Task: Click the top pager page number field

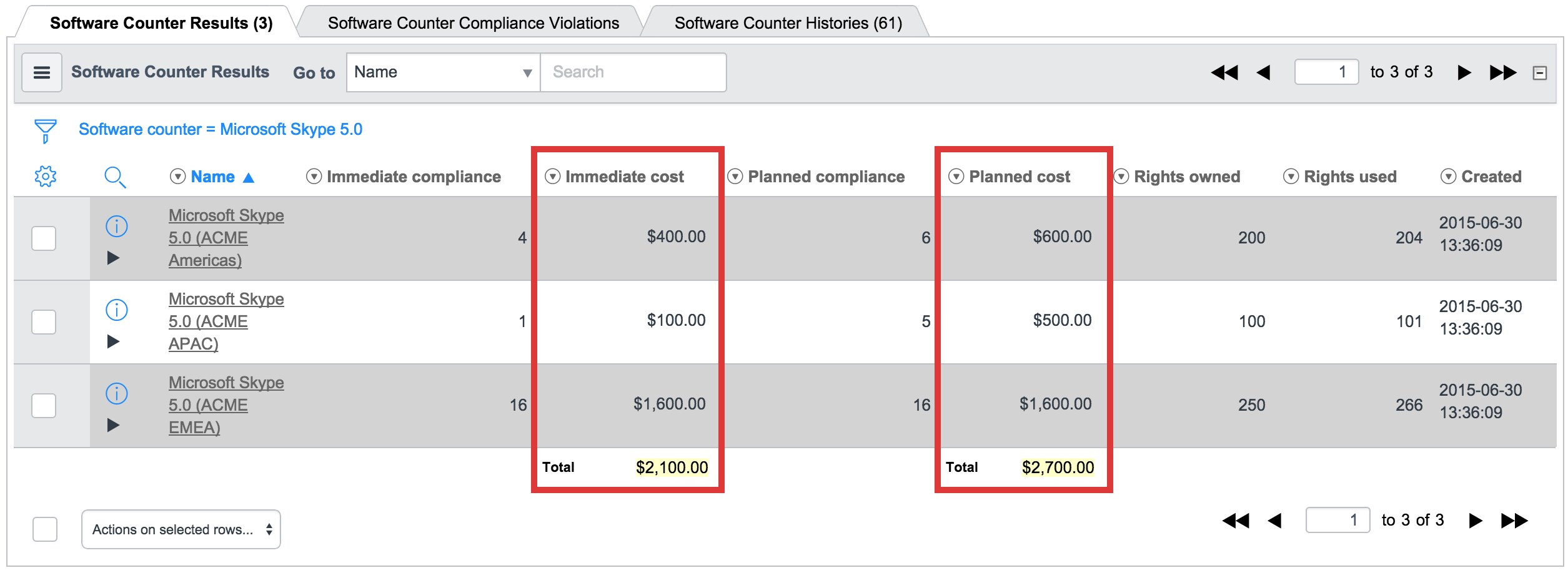Action: [1327, 72]
